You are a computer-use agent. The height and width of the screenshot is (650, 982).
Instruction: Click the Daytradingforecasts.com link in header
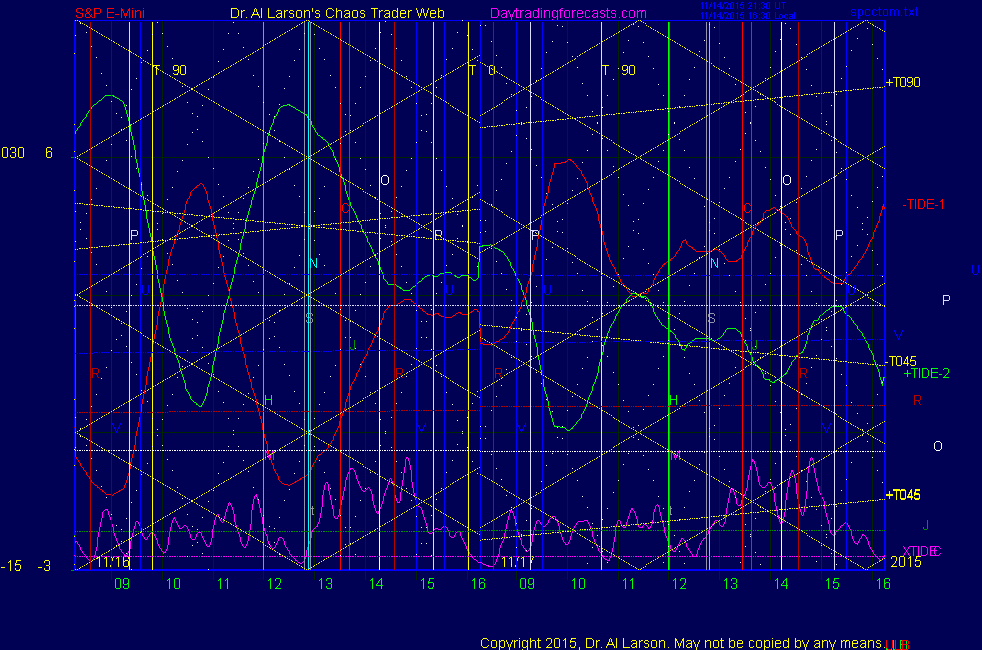click(568, 13)
